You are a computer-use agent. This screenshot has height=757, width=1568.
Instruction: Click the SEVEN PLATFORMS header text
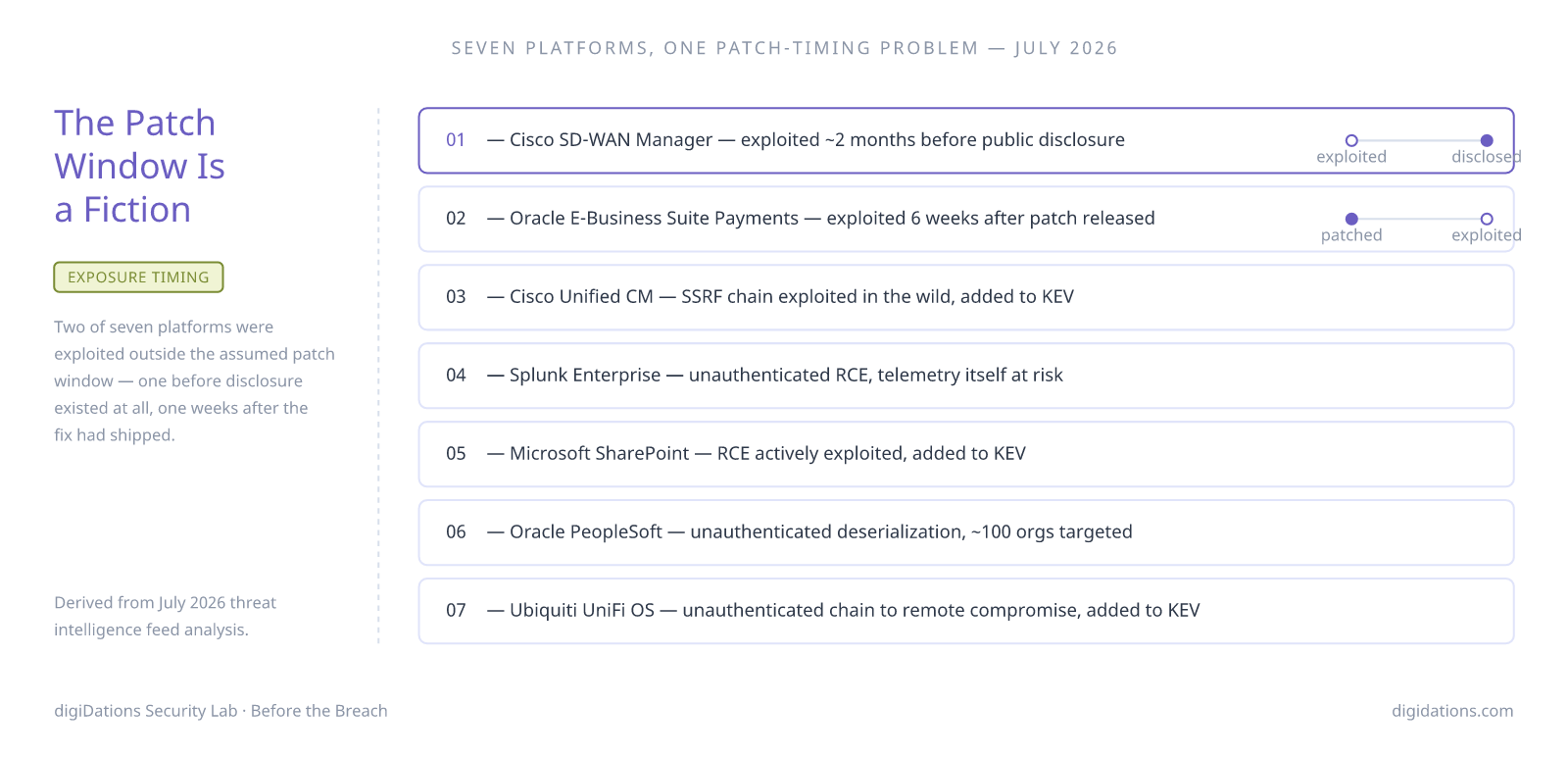(x=784, y=48)
